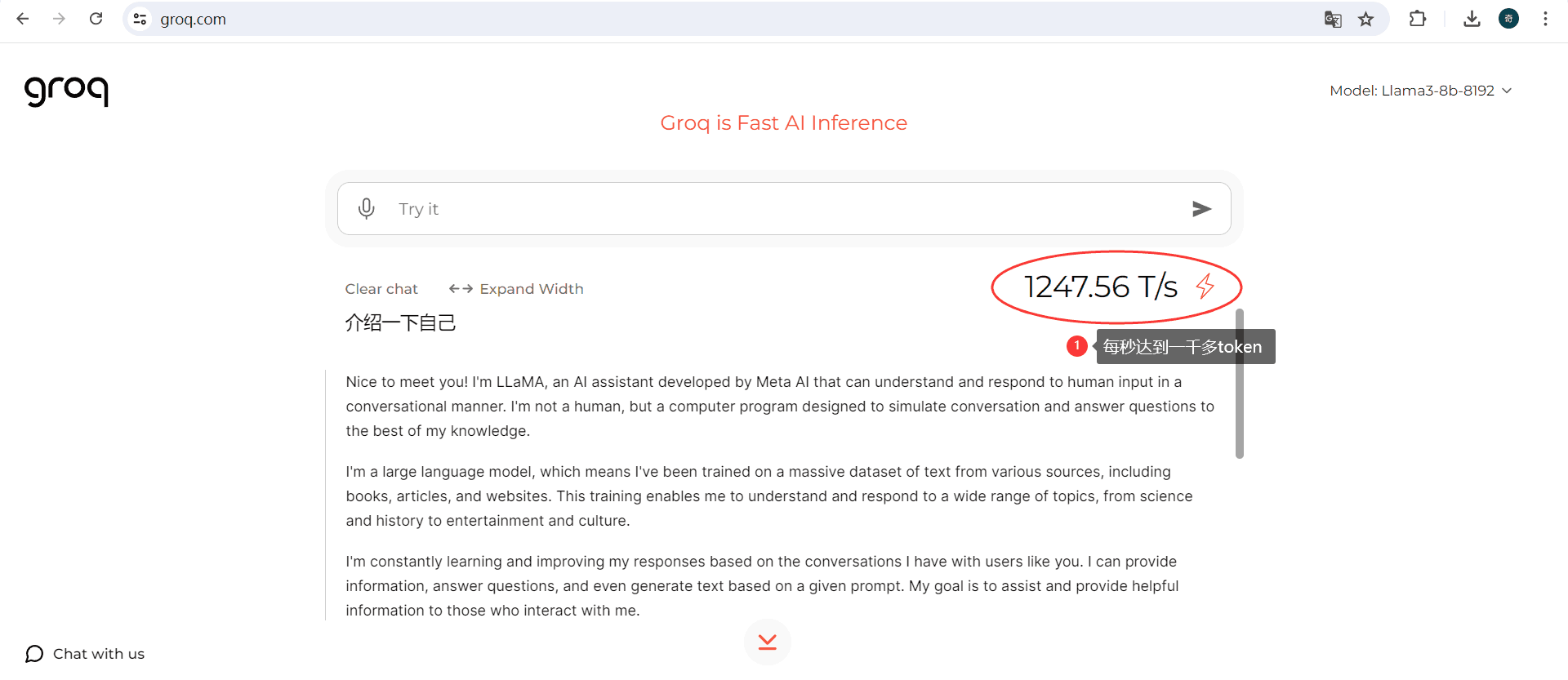Viewport: 1568px width, 680px height.
Task: Open the Chrome three-dot menu
Action: coord(1545,19)
